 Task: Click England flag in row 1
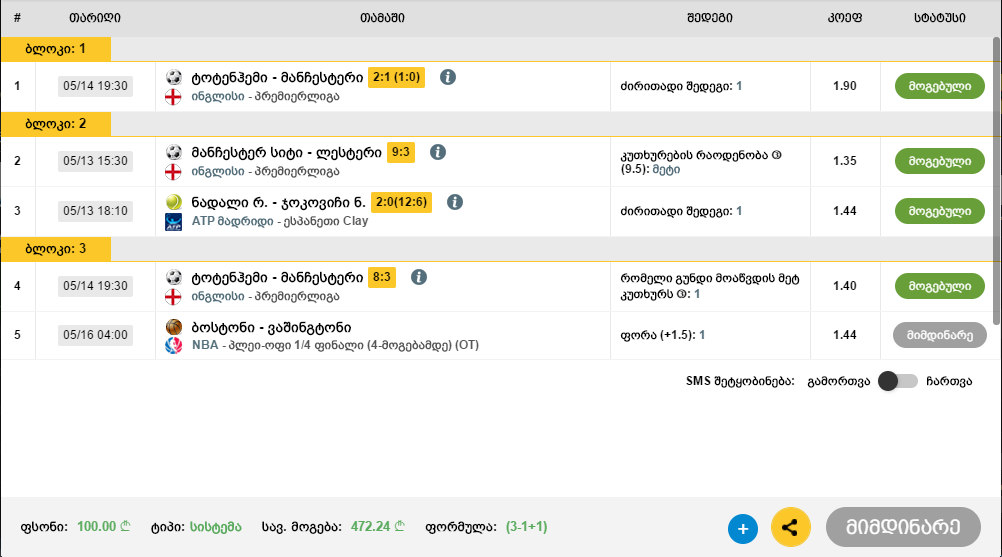(x=173, y=97)
